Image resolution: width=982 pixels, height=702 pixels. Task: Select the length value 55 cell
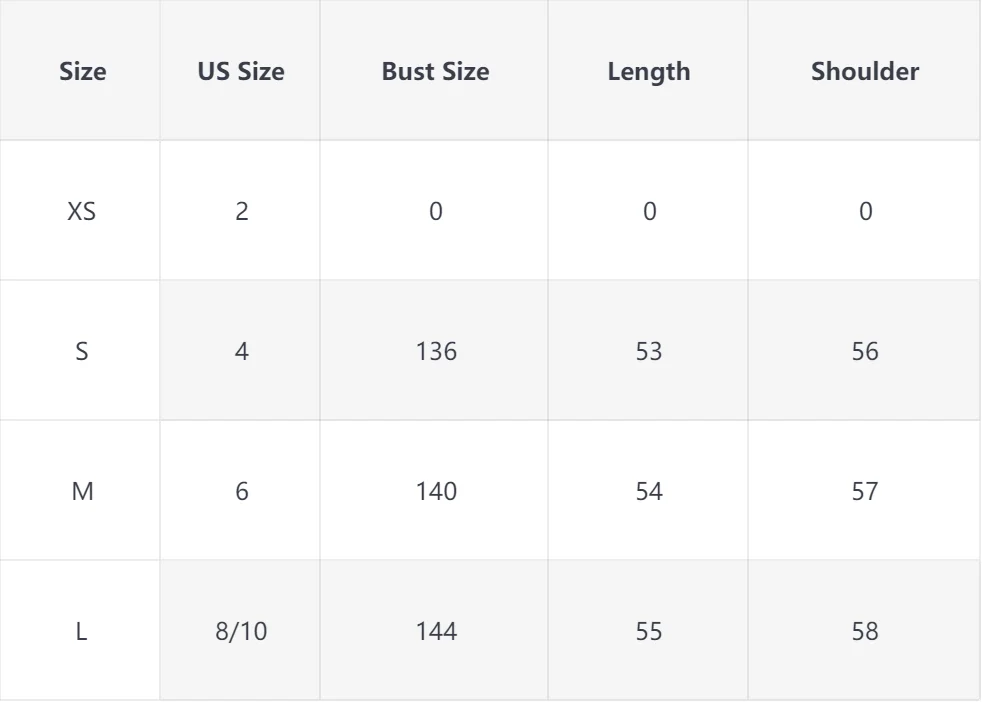(648, 632)
